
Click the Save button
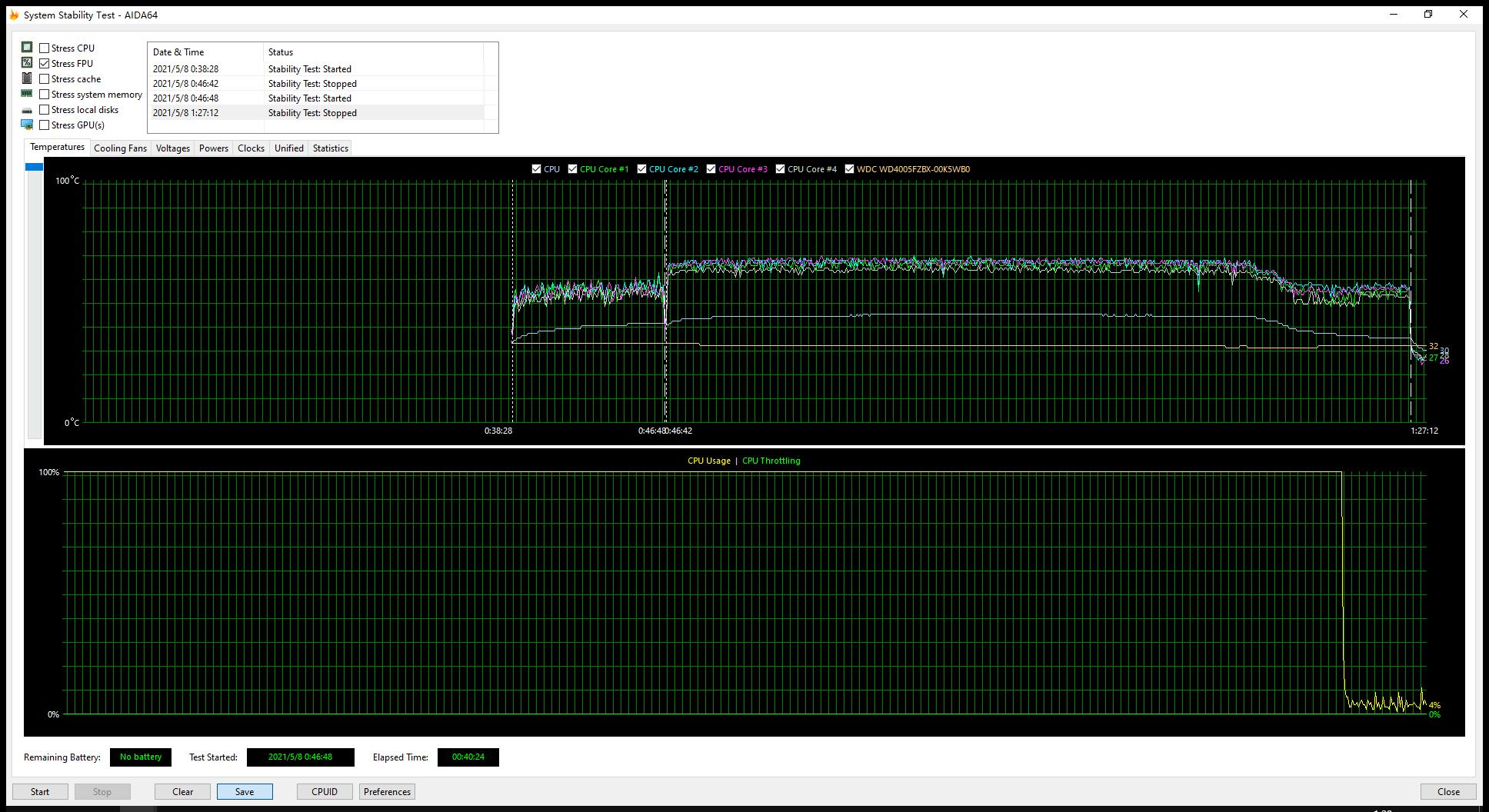245,791
